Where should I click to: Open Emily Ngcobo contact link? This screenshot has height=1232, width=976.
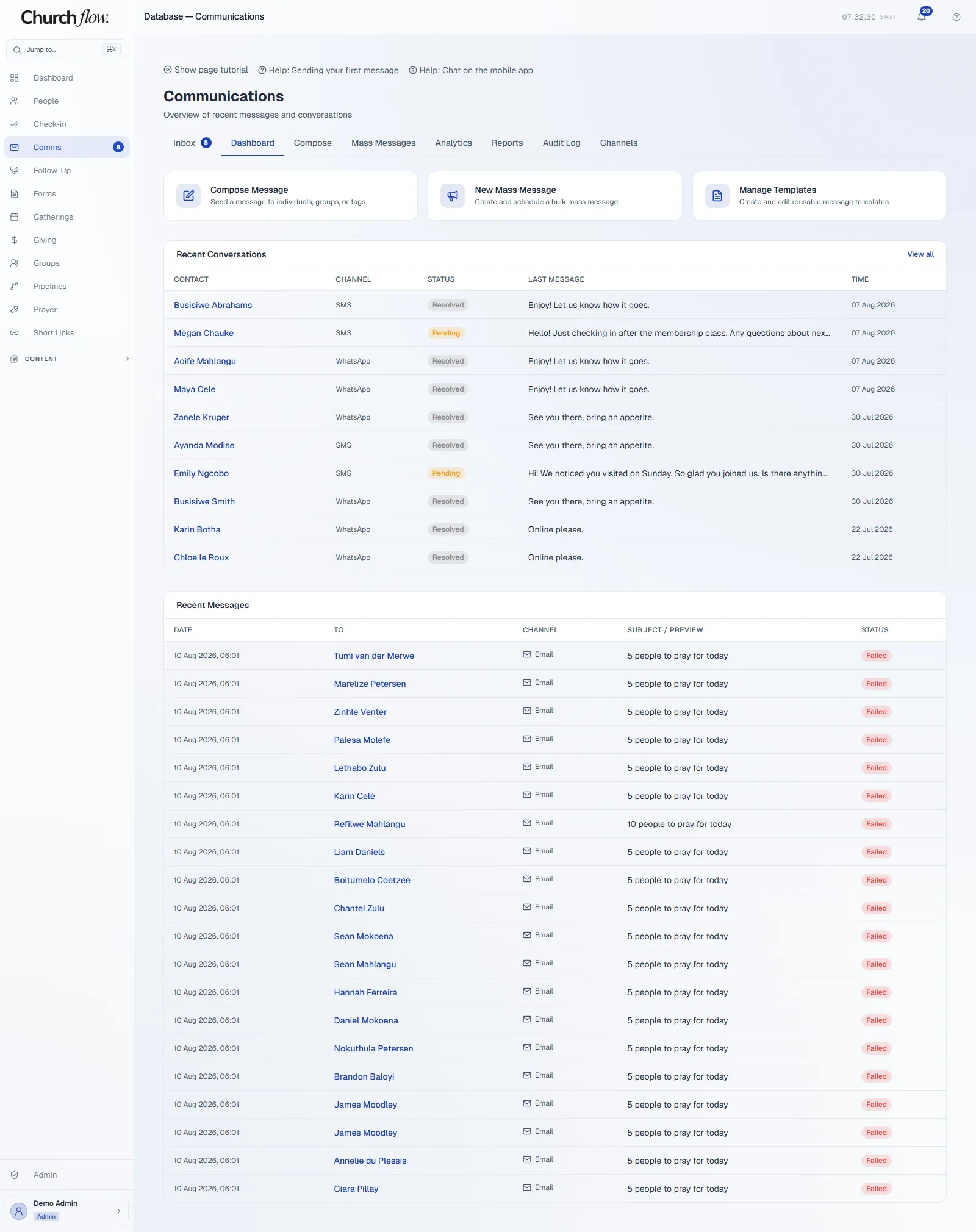coord(201,473)
